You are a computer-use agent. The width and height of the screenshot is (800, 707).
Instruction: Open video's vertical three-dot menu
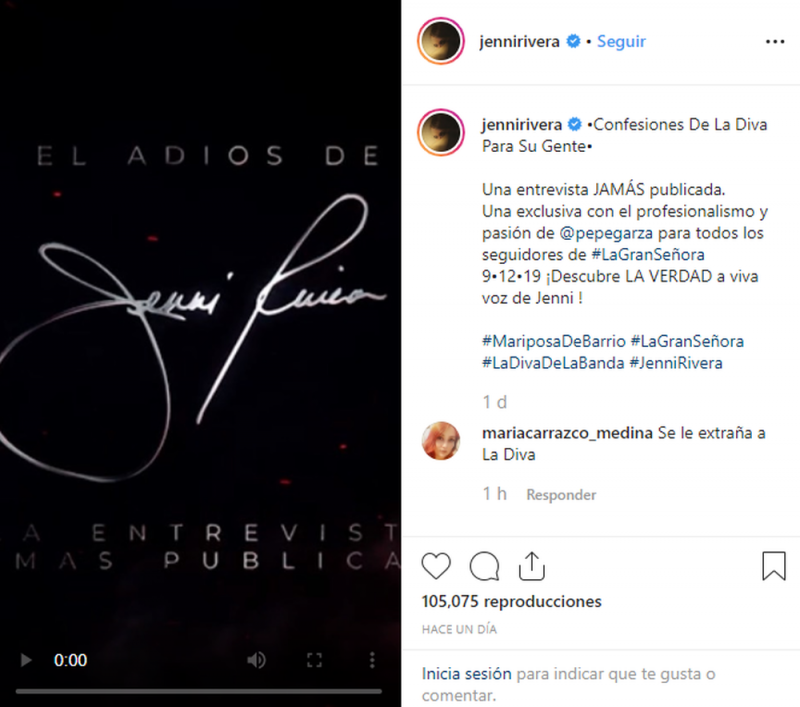[x=372, y=660]
